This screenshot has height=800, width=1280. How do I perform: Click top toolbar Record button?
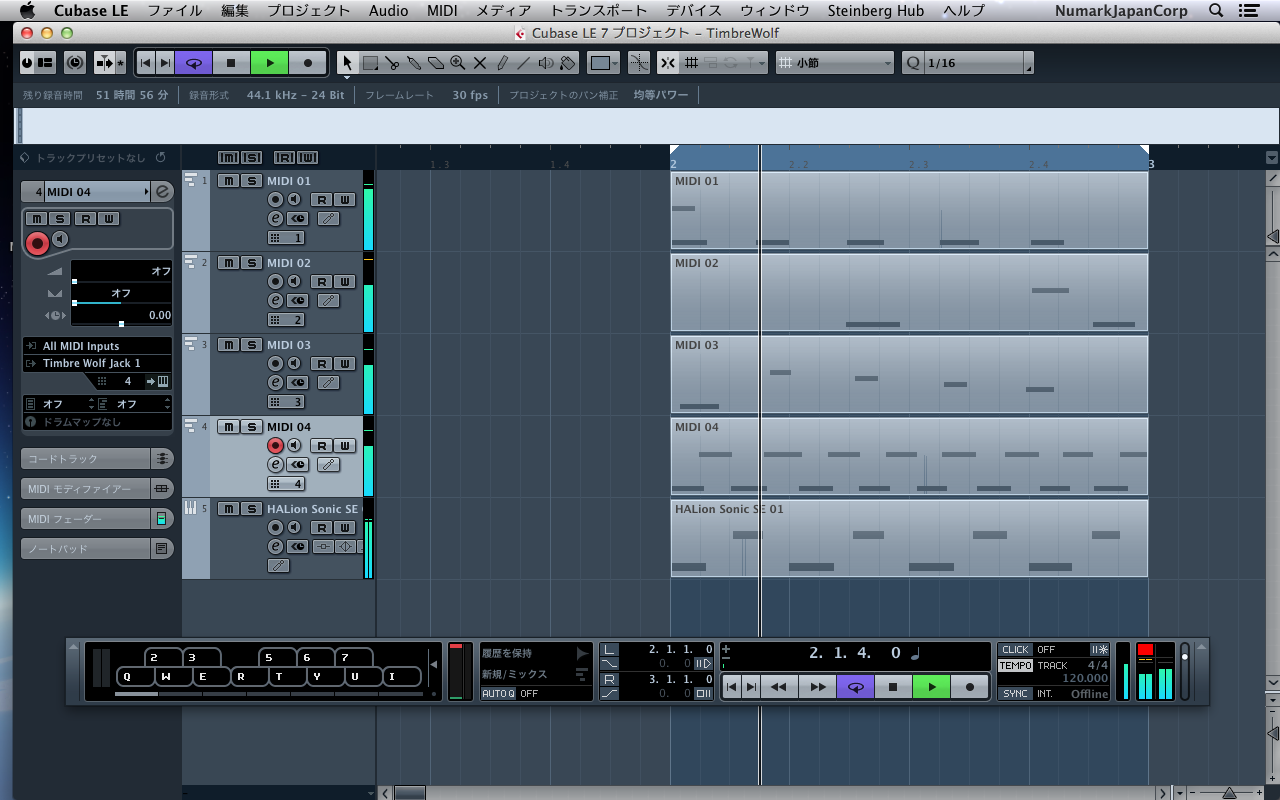coord(307,63)
